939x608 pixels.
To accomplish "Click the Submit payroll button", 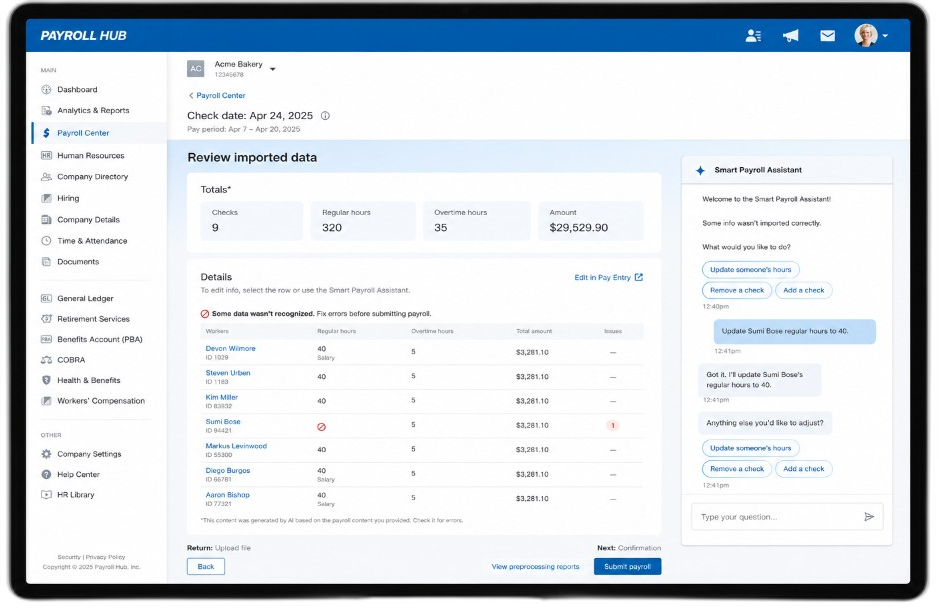I will (x=628, y=567).
